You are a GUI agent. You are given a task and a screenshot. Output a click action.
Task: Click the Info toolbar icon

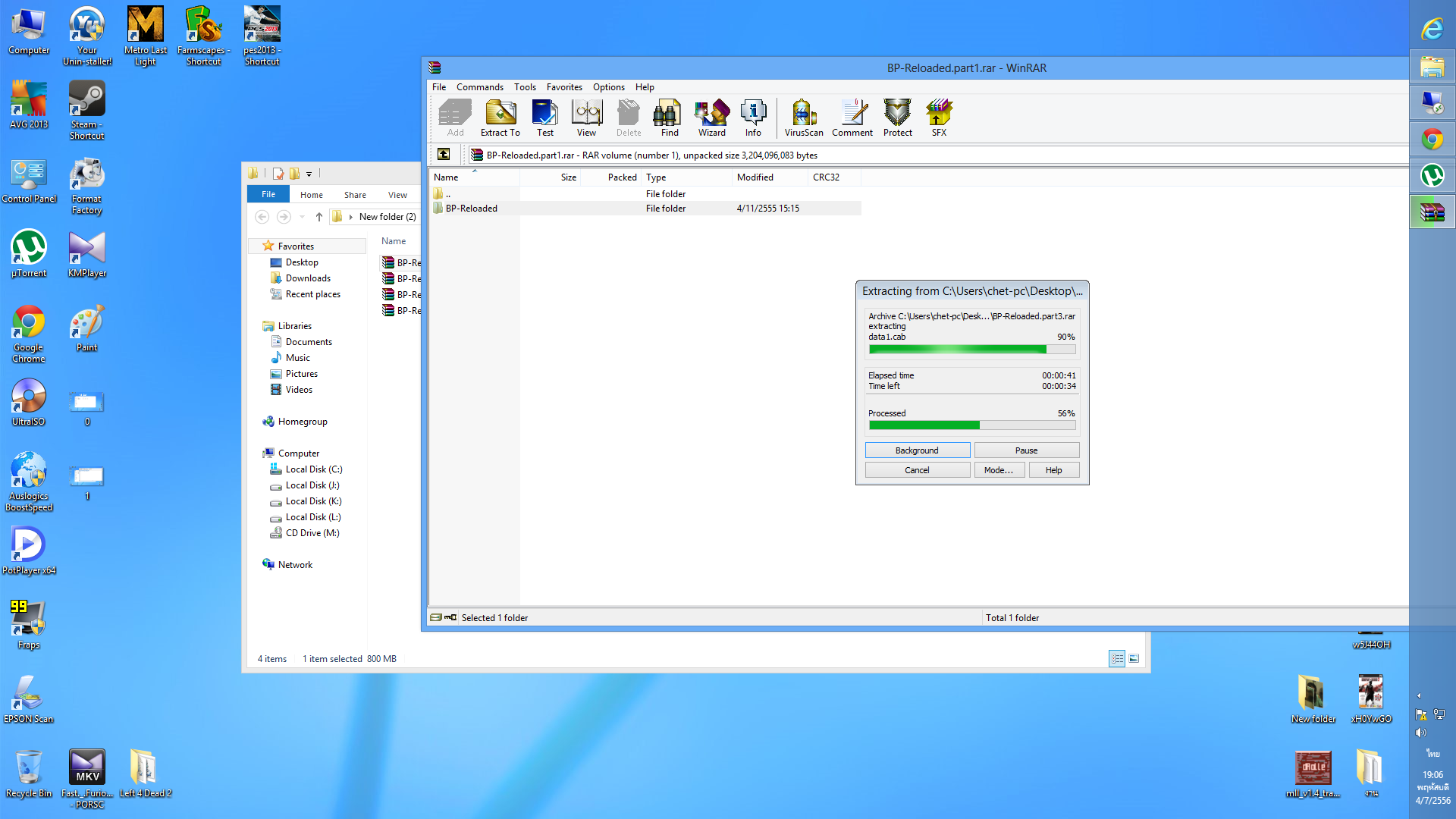[x=752, y=118]
